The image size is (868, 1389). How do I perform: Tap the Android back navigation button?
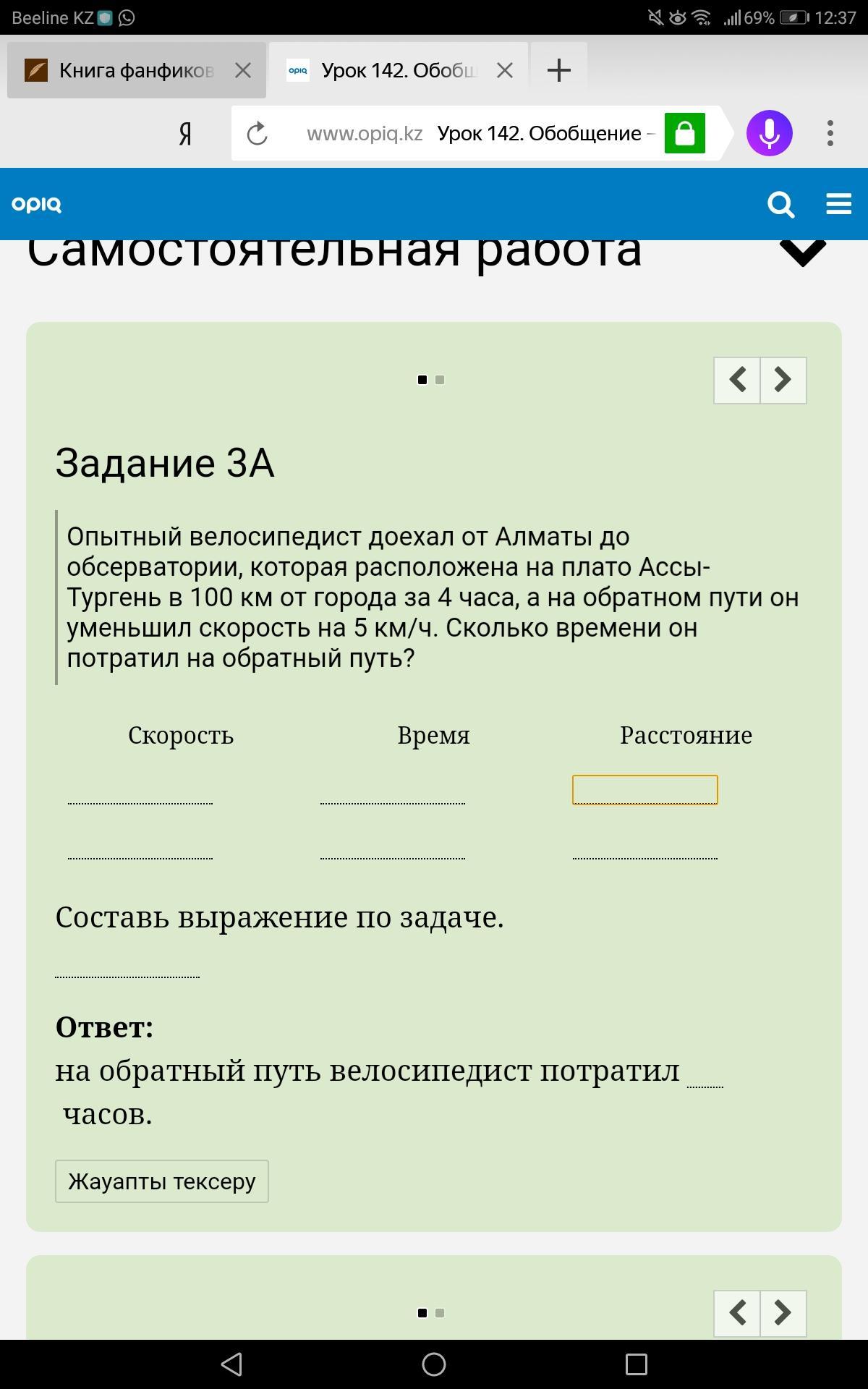[x=231, y=1364]
